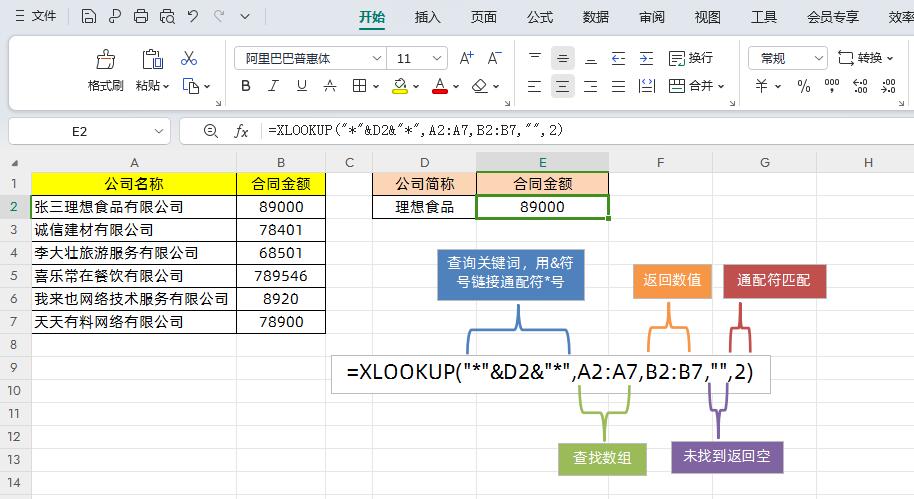914x499 pixels.
Task: Increase decimal places
Action: coord(860,86)
